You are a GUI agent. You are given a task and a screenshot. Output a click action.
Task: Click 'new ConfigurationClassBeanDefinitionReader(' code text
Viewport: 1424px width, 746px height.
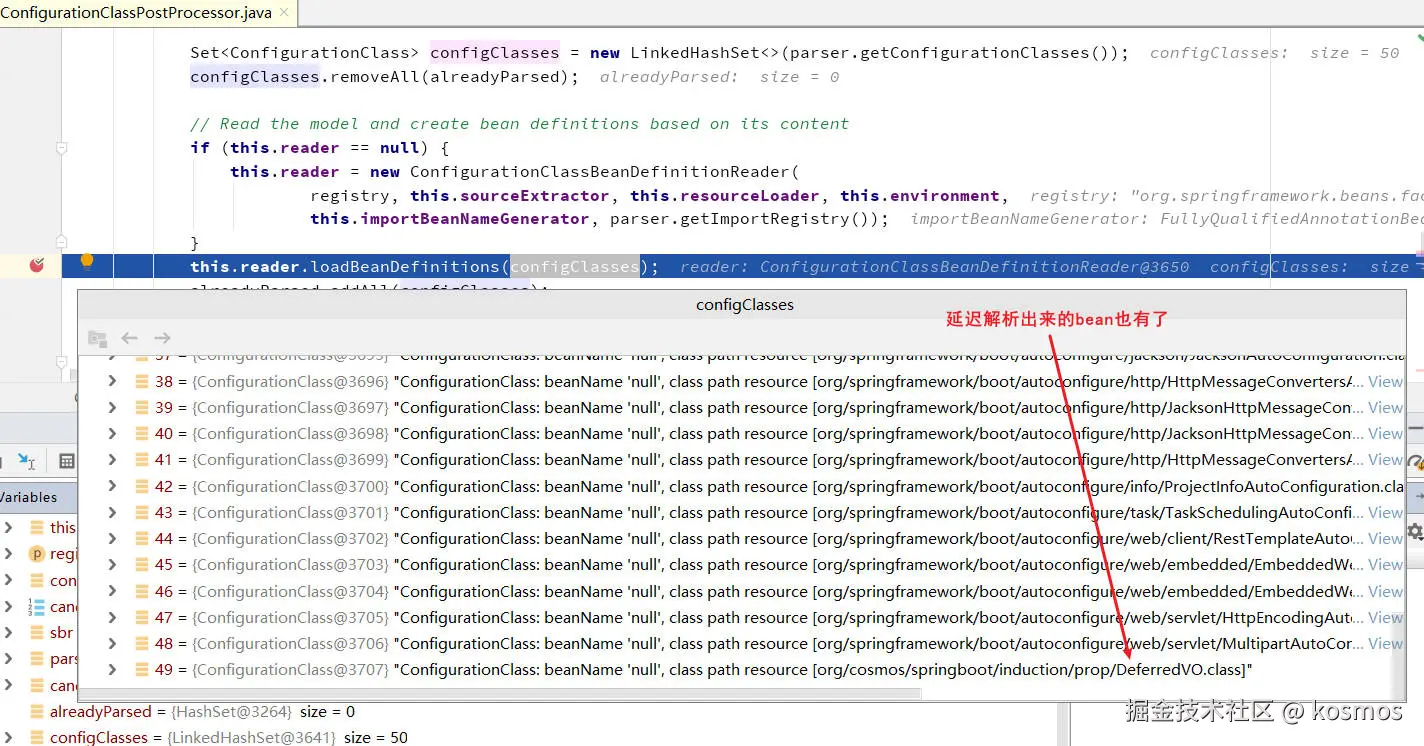click(x=585, y=172)
